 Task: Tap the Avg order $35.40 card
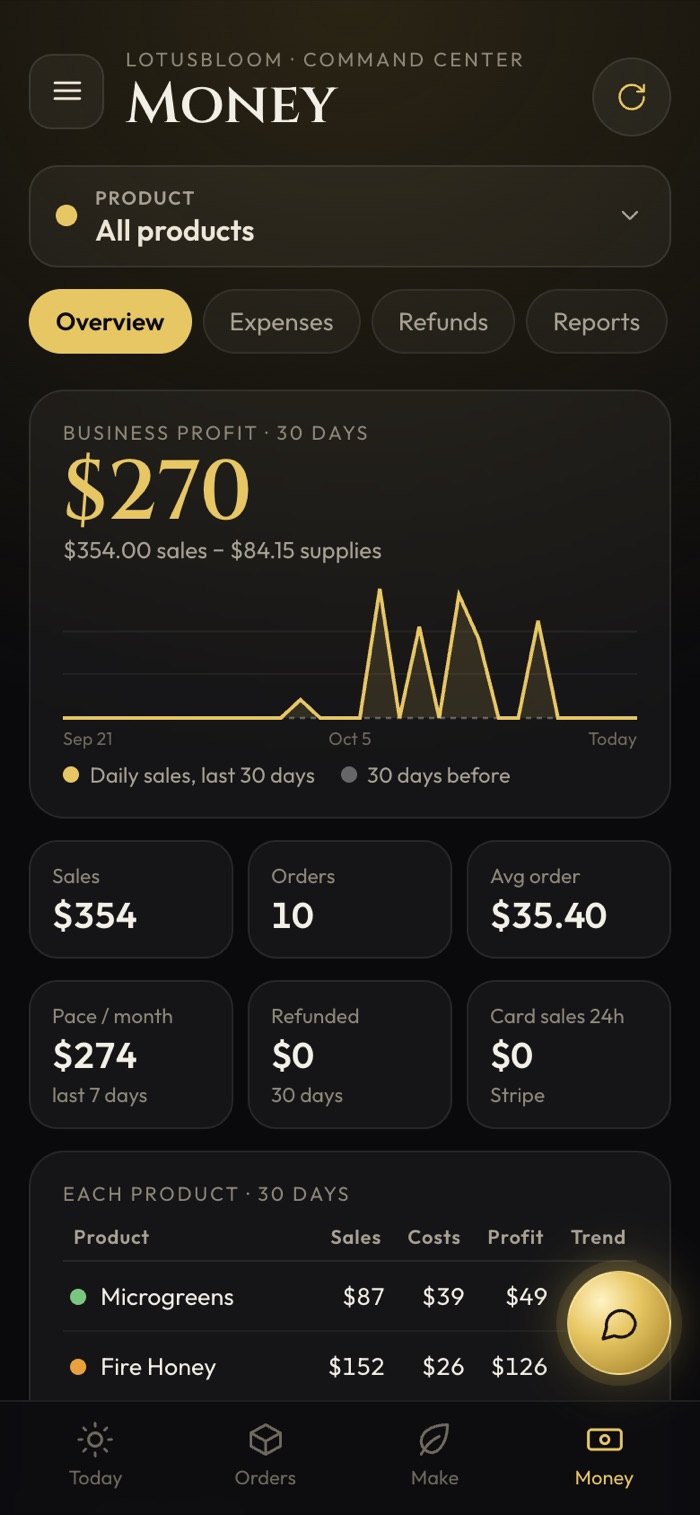(569, 899)
